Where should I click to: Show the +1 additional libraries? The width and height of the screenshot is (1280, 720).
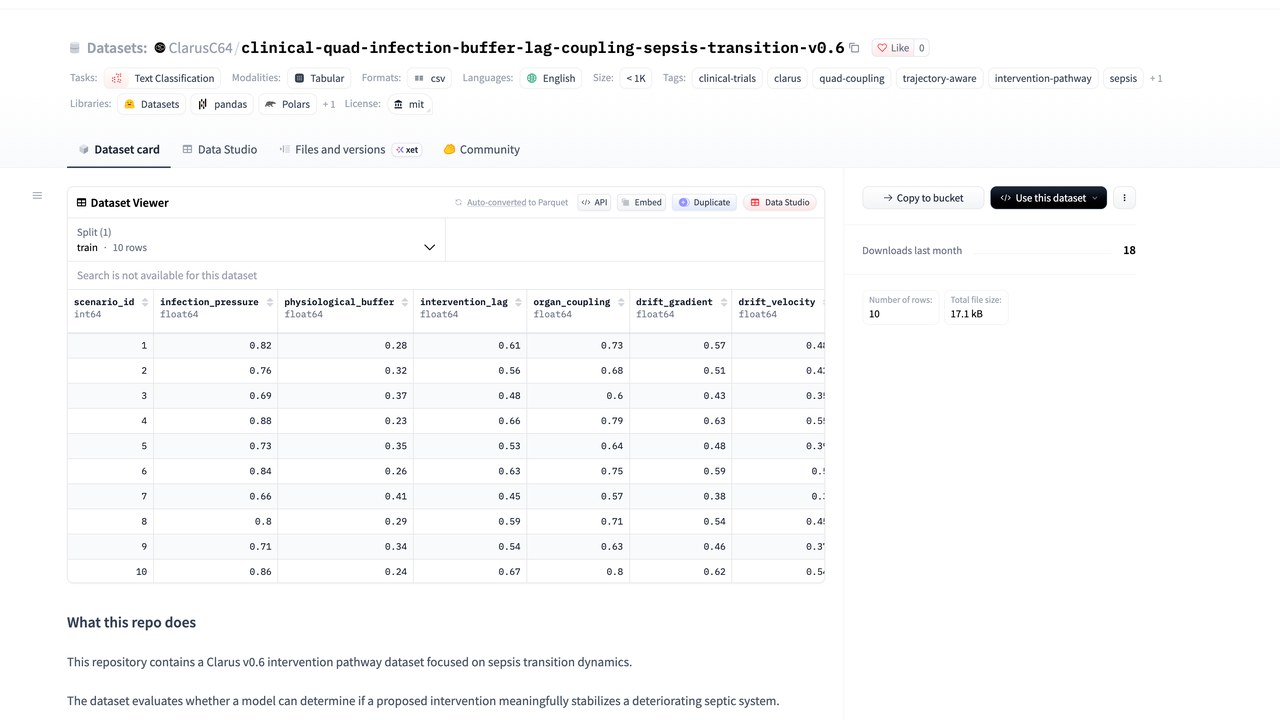pos(329,104)
